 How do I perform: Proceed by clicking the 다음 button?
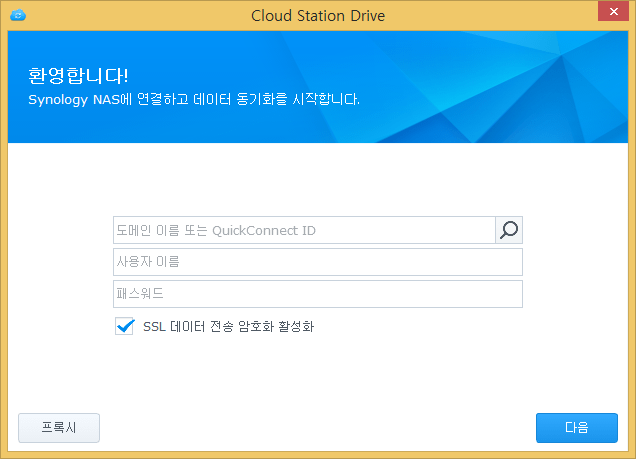coord(577,428)
